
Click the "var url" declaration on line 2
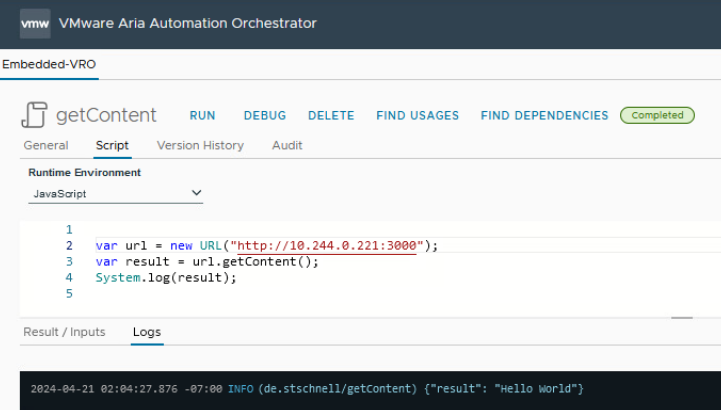pyautogui.click(x=121, y=245)
